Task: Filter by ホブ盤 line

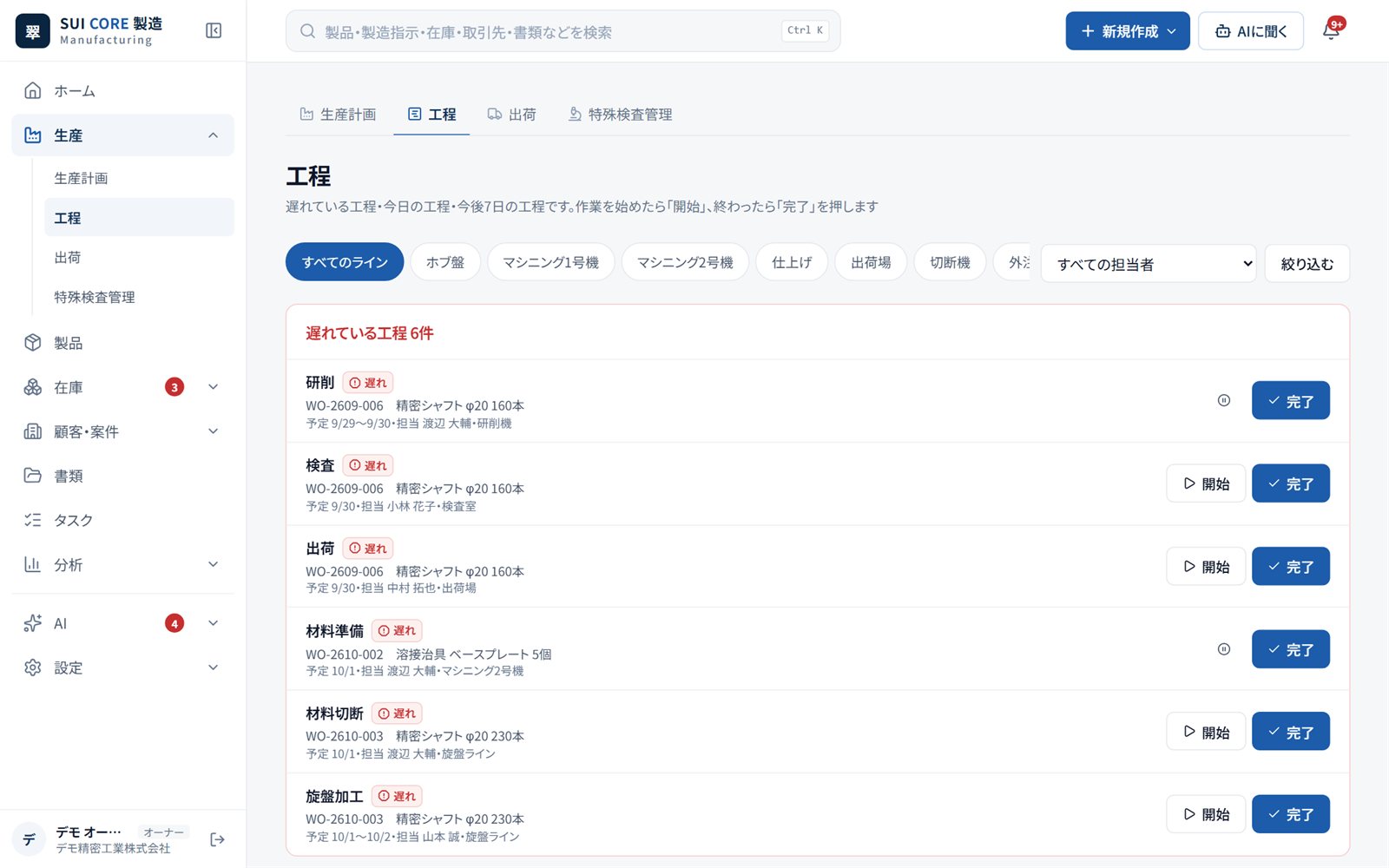Action: (445, 262)
